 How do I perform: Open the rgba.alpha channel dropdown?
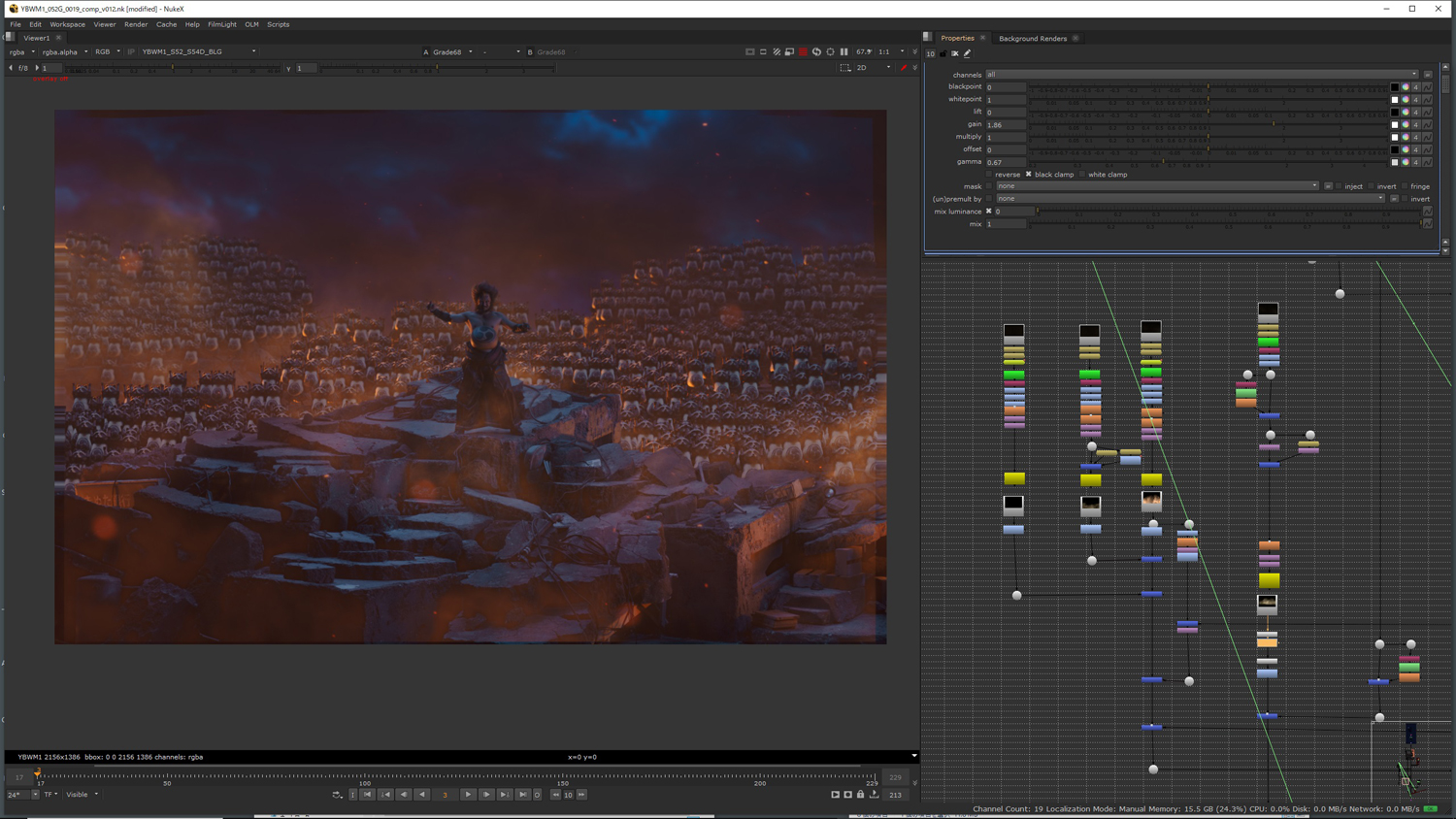(64, 52)
